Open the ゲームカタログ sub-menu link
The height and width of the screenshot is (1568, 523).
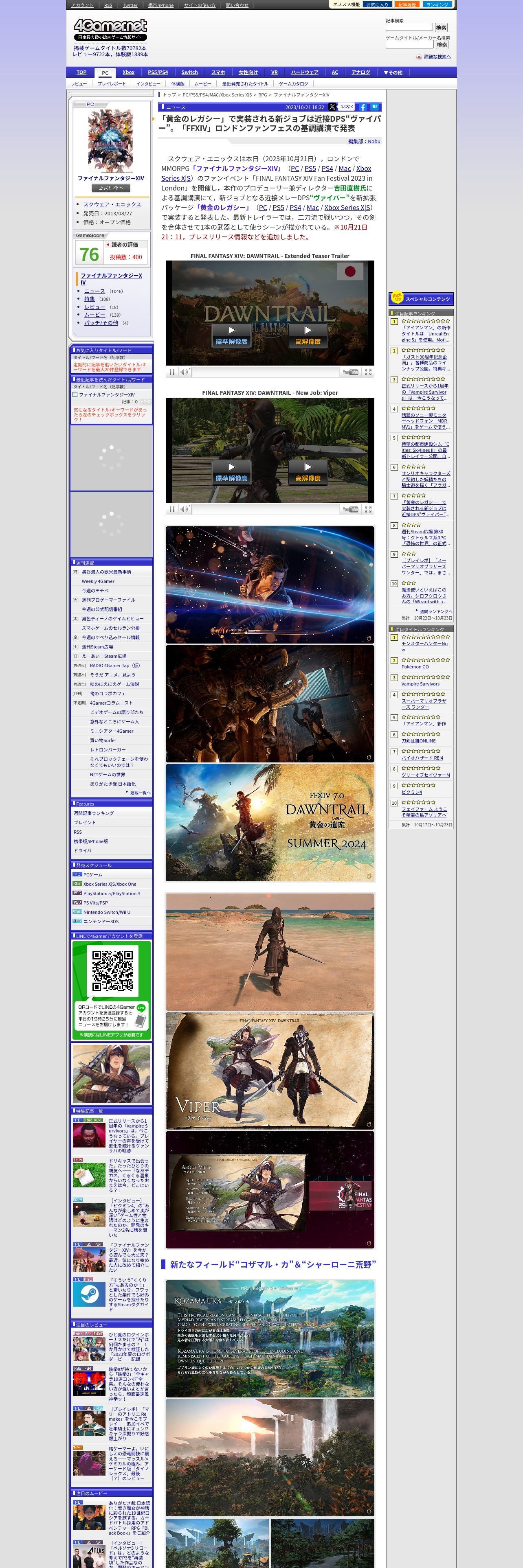[x=293, y=84]
